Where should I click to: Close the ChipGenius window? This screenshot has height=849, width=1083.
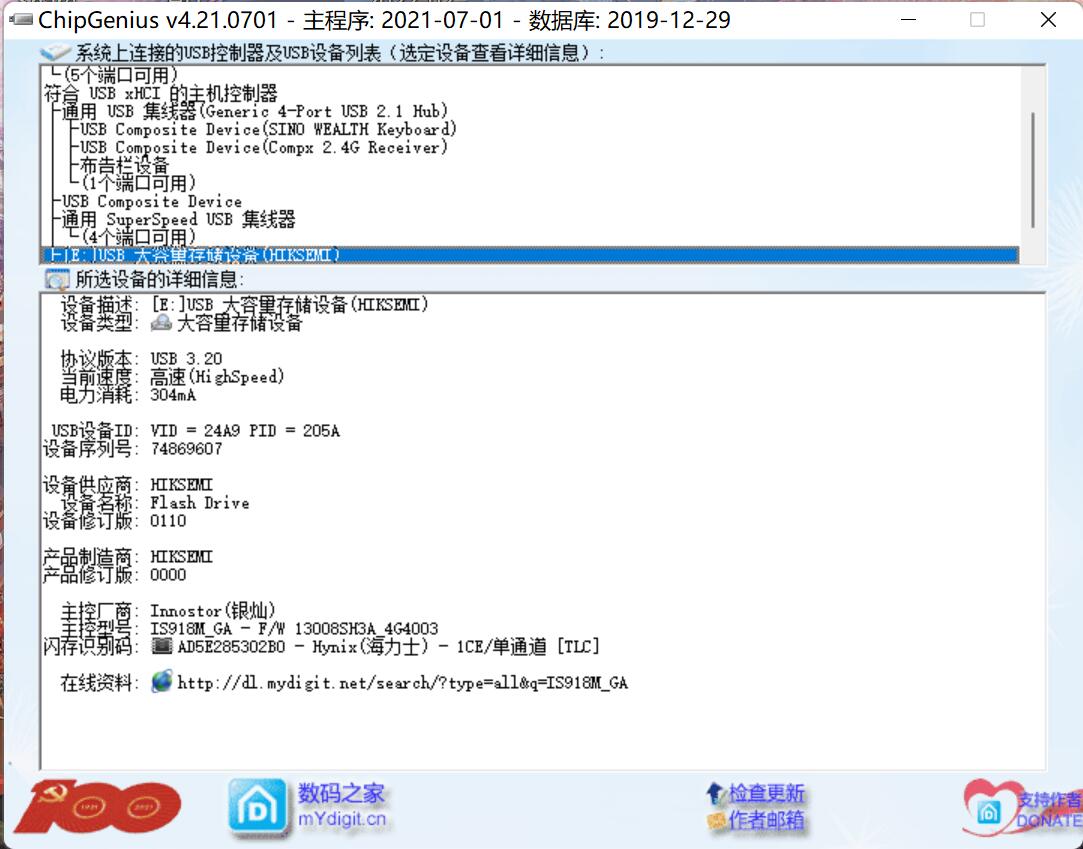(1048, 20)
